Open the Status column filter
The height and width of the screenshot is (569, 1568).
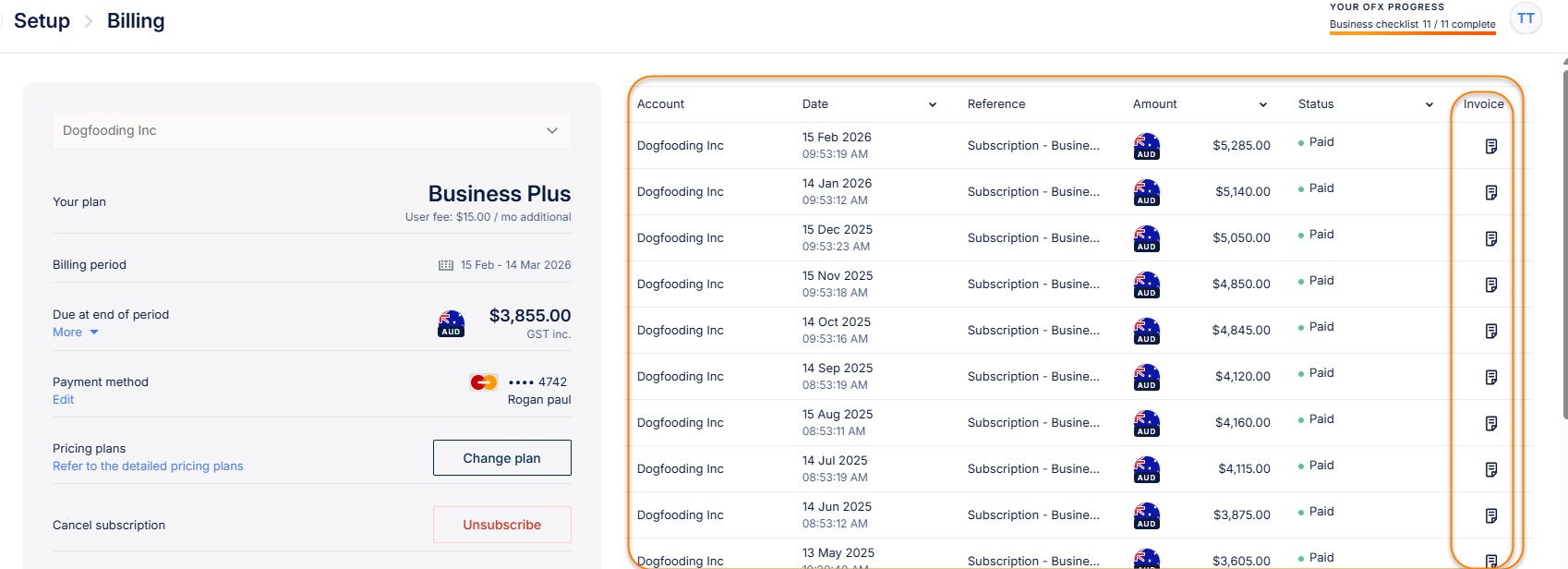[1429, 104]
